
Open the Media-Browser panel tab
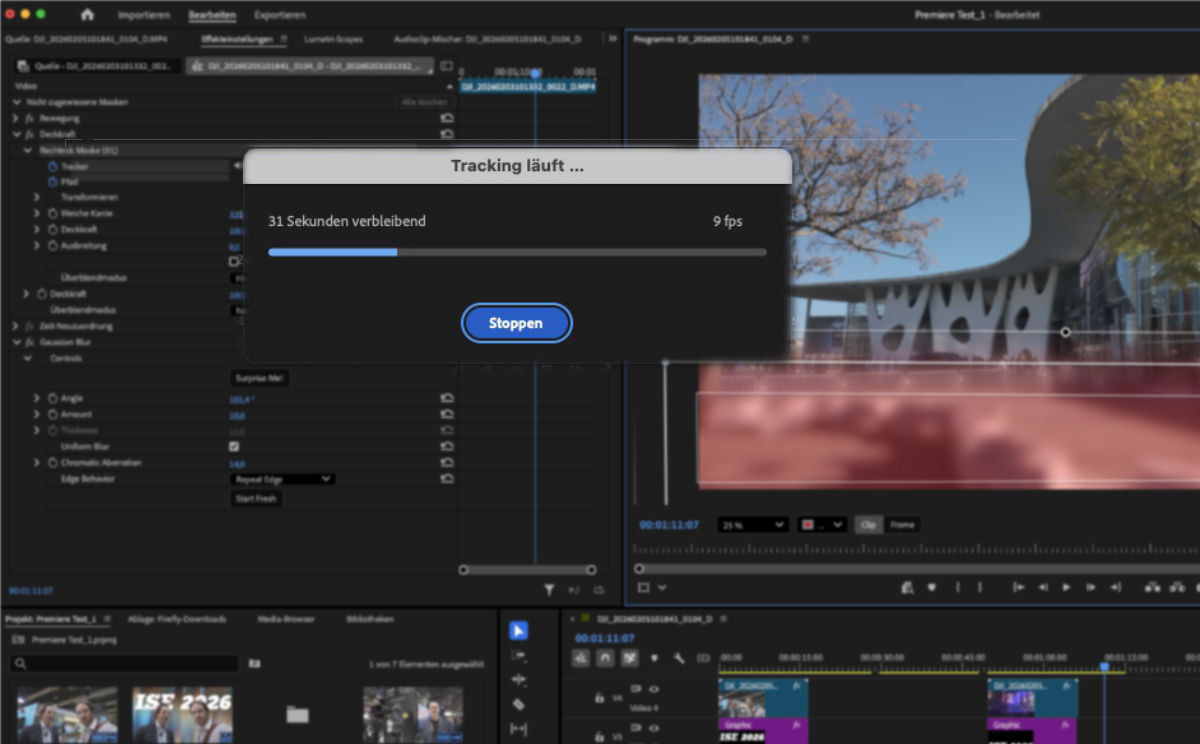pyautogui.click(x=286, y=619)
